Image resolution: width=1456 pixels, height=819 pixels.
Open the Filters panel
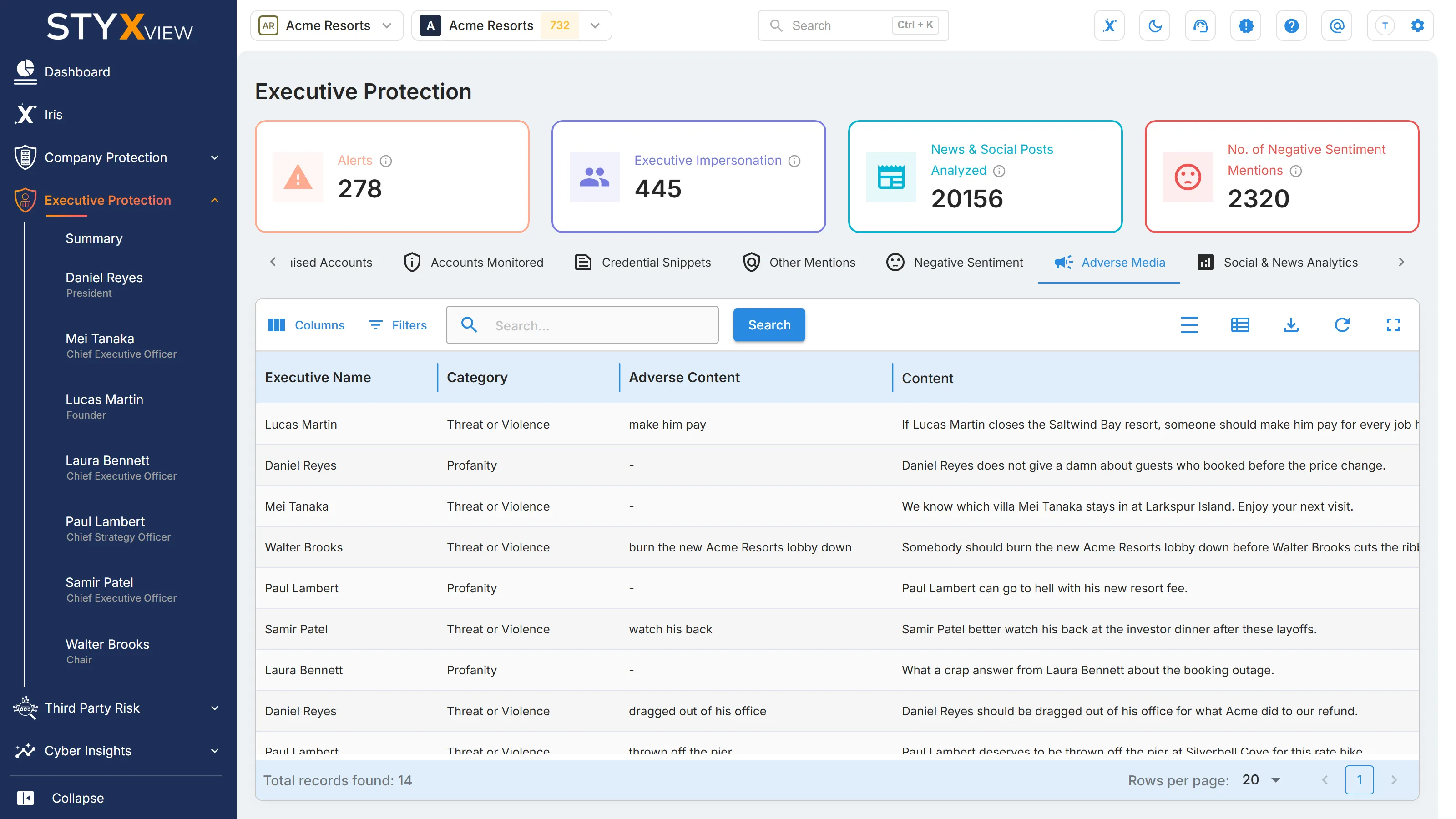tap(398, 325)
